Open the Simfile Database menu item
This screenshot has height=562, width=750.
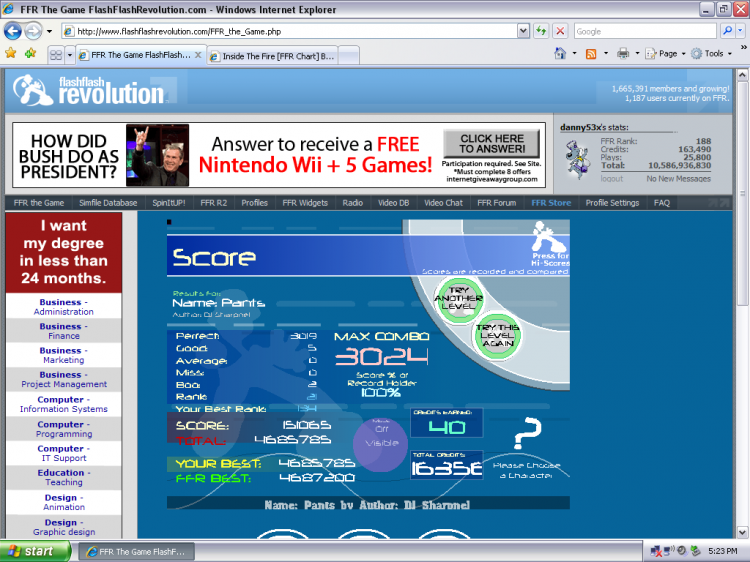click(x=108, y=203)
